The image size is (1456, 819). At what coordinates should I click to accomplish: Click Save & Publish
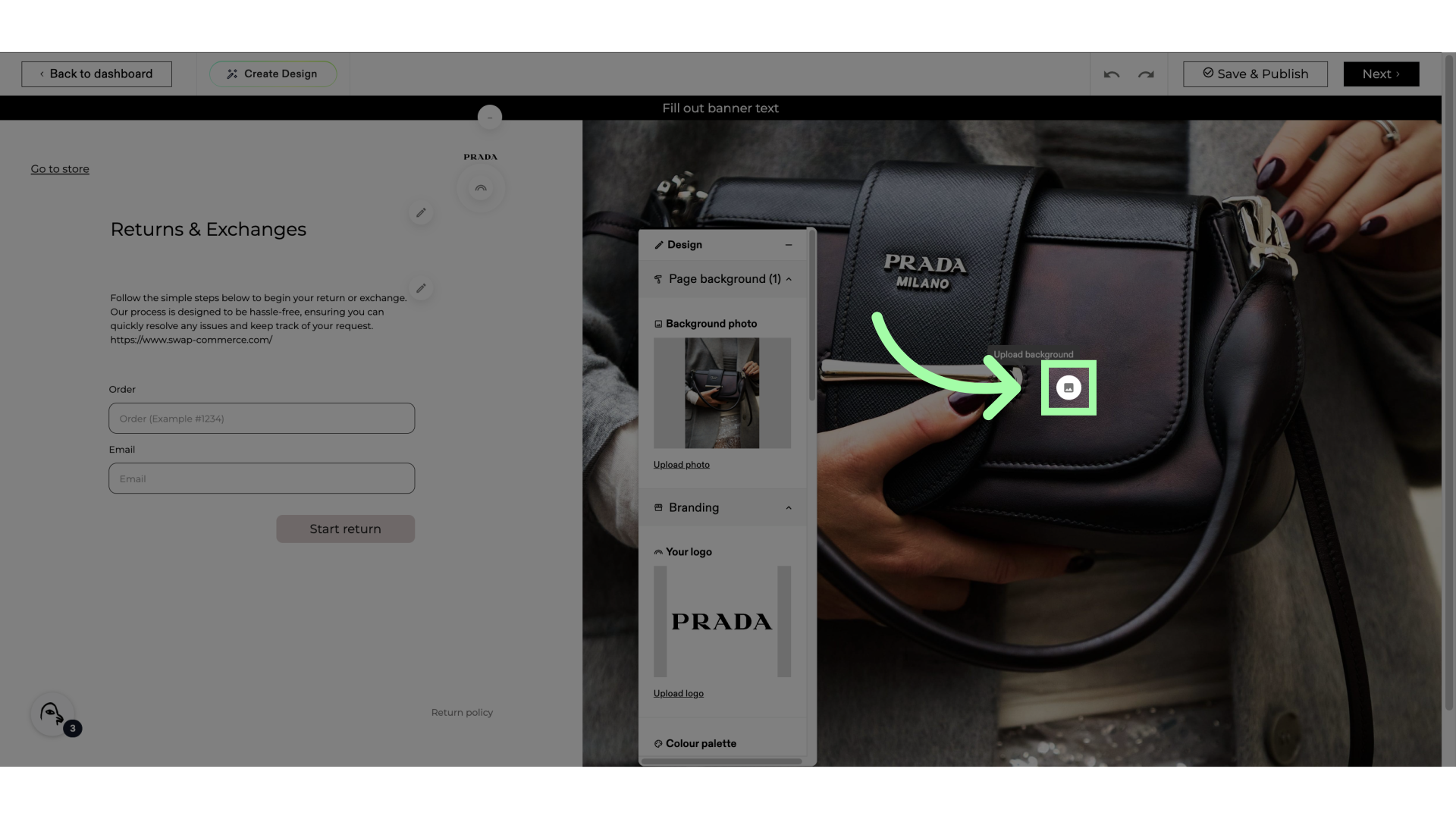(x=1255, y=74)
